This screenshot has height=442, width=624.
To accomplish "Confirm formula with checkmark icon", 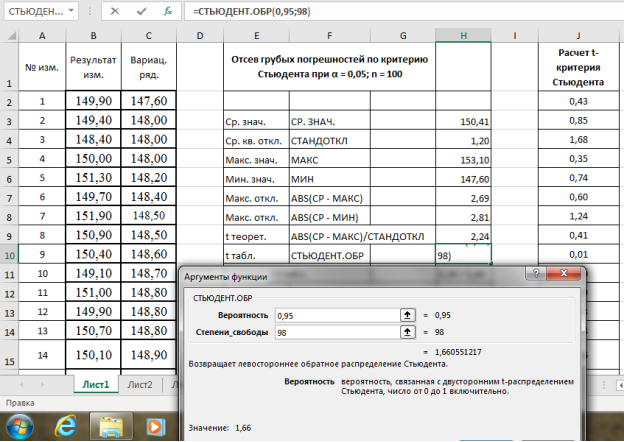I will [141, 11].
